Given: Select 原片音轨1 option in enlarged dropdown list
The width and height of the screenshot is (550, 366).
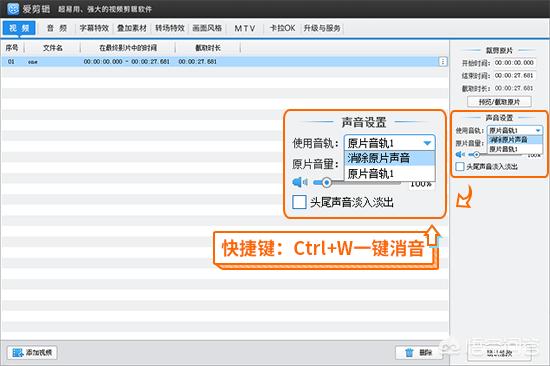Looking at the screenshot, I should 390,174.
